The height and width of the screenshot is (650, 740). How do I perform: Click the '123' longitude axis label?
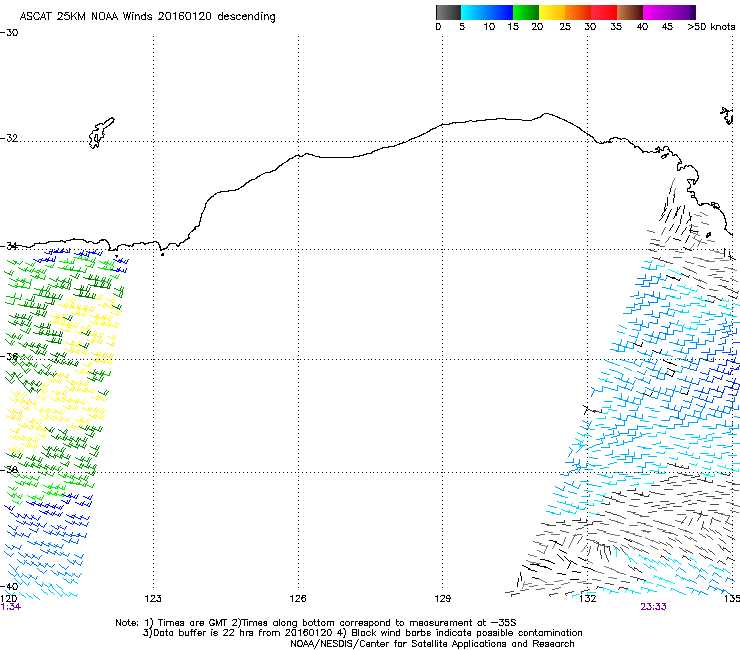click(x=153, y=599)
